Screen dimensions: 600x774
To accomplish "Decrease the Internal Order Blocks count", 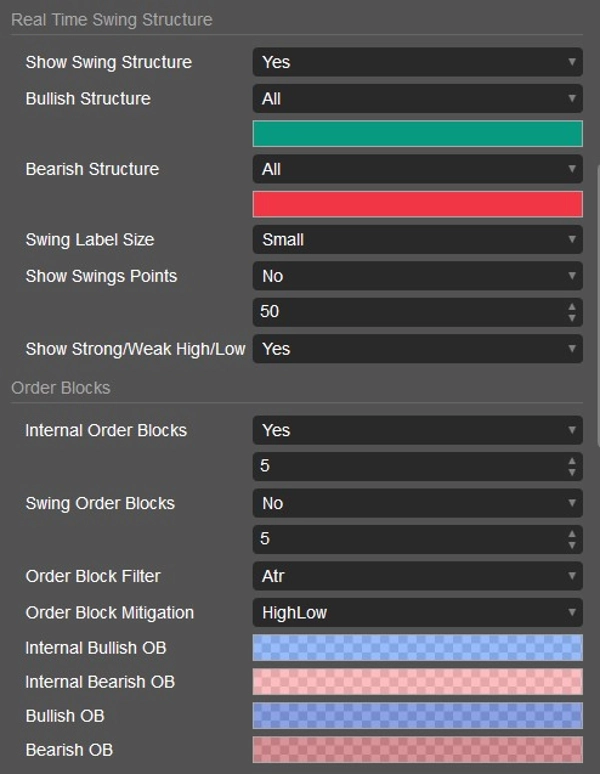I will [572, 472].
